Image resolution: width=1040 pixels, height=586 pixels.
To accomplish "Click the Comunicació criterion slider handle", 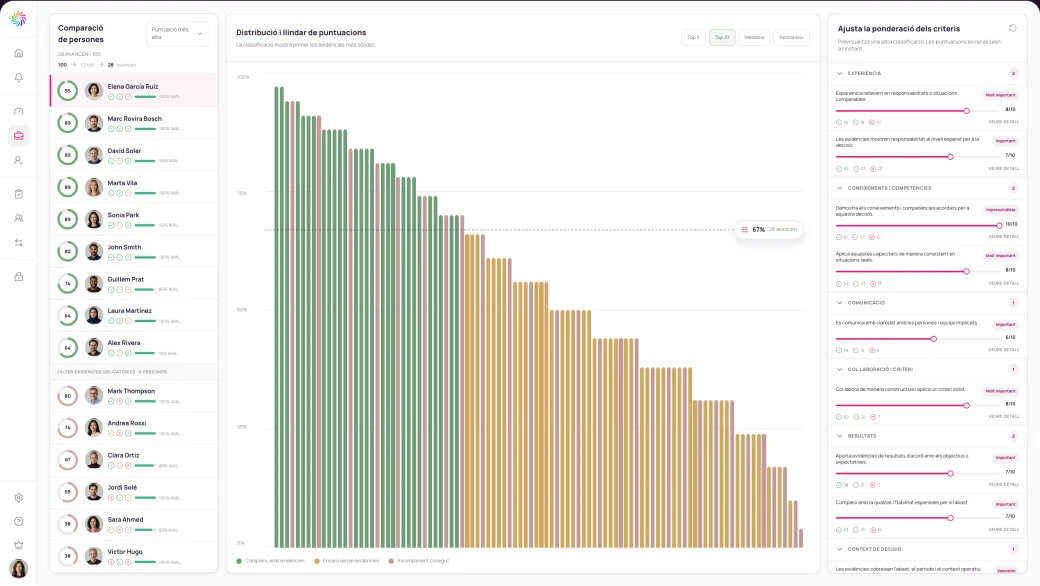I will 934,339.
